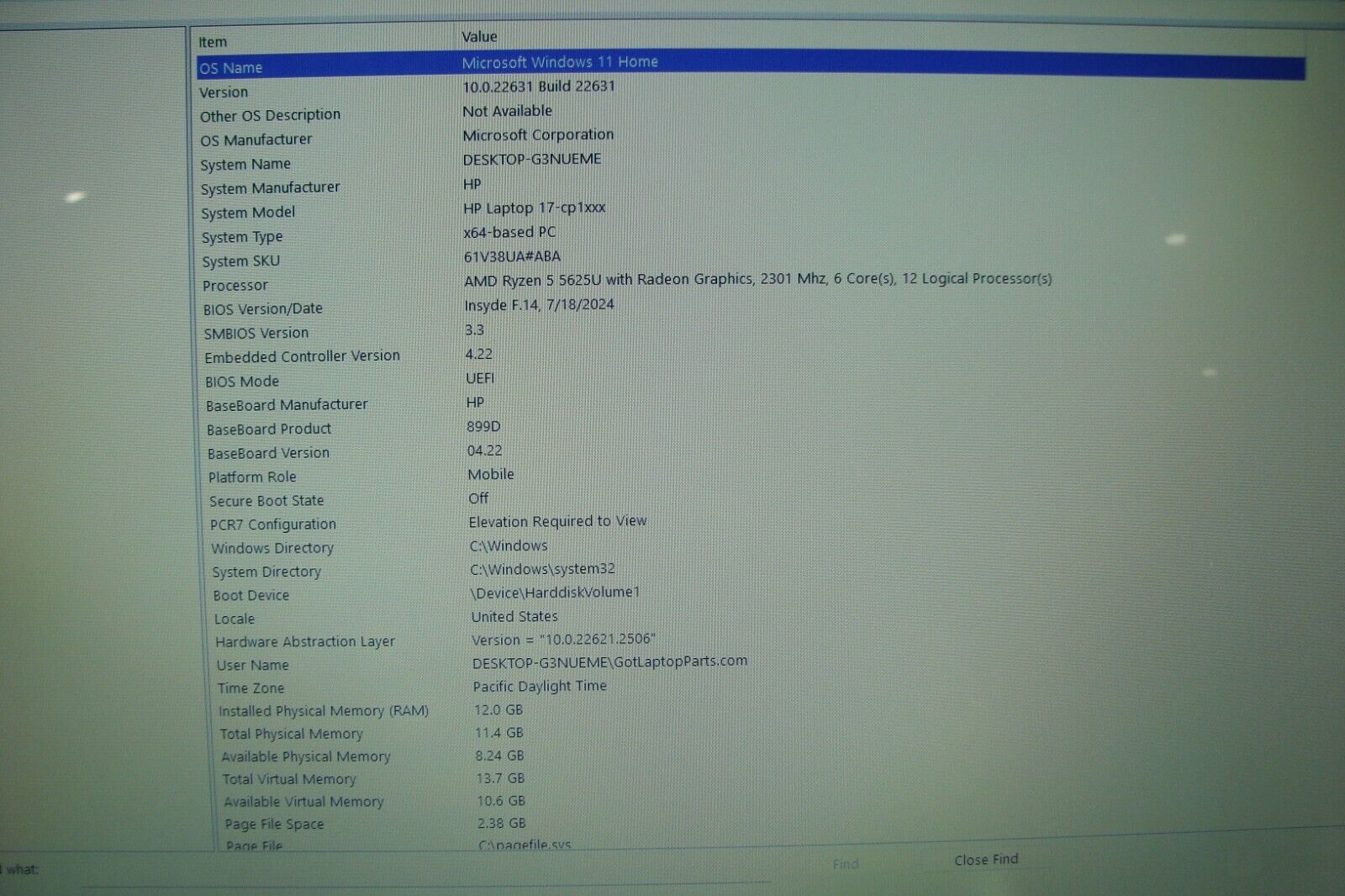Click the 13.7 GB virtual memory value
Screen dimensions: 1345x896
[x=501, y=779]
